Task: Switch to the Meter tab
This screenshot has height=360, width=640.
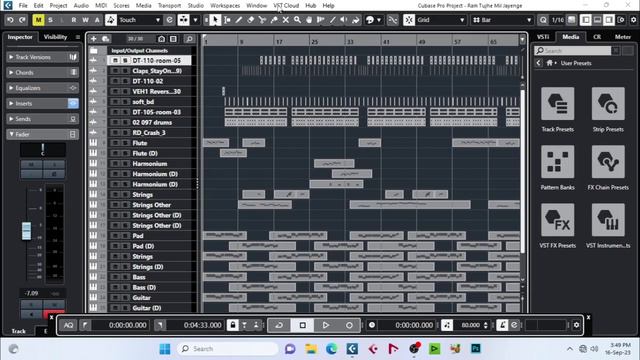Action: click(x=623, y=37)
